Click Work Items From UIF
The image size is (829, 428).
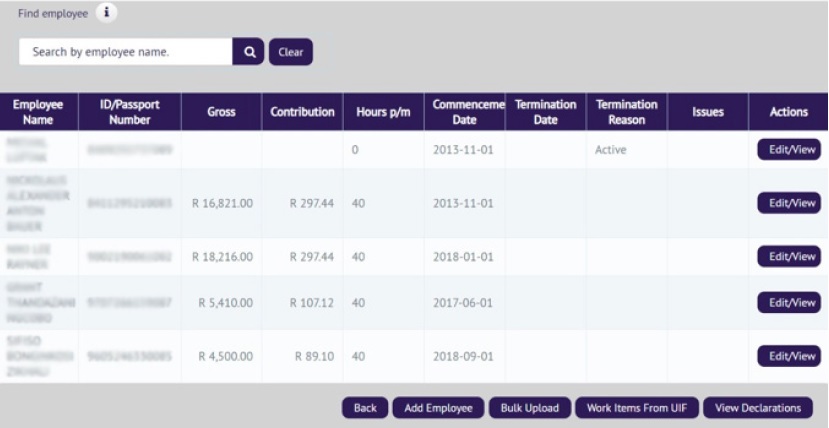click(636, 408)
